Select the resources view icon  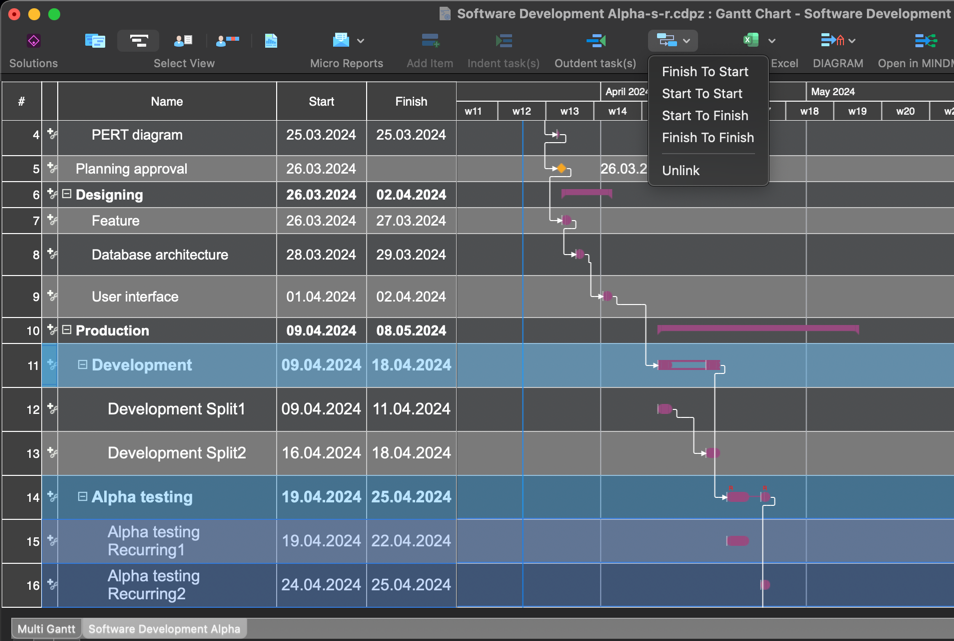[x=183, y=41]
